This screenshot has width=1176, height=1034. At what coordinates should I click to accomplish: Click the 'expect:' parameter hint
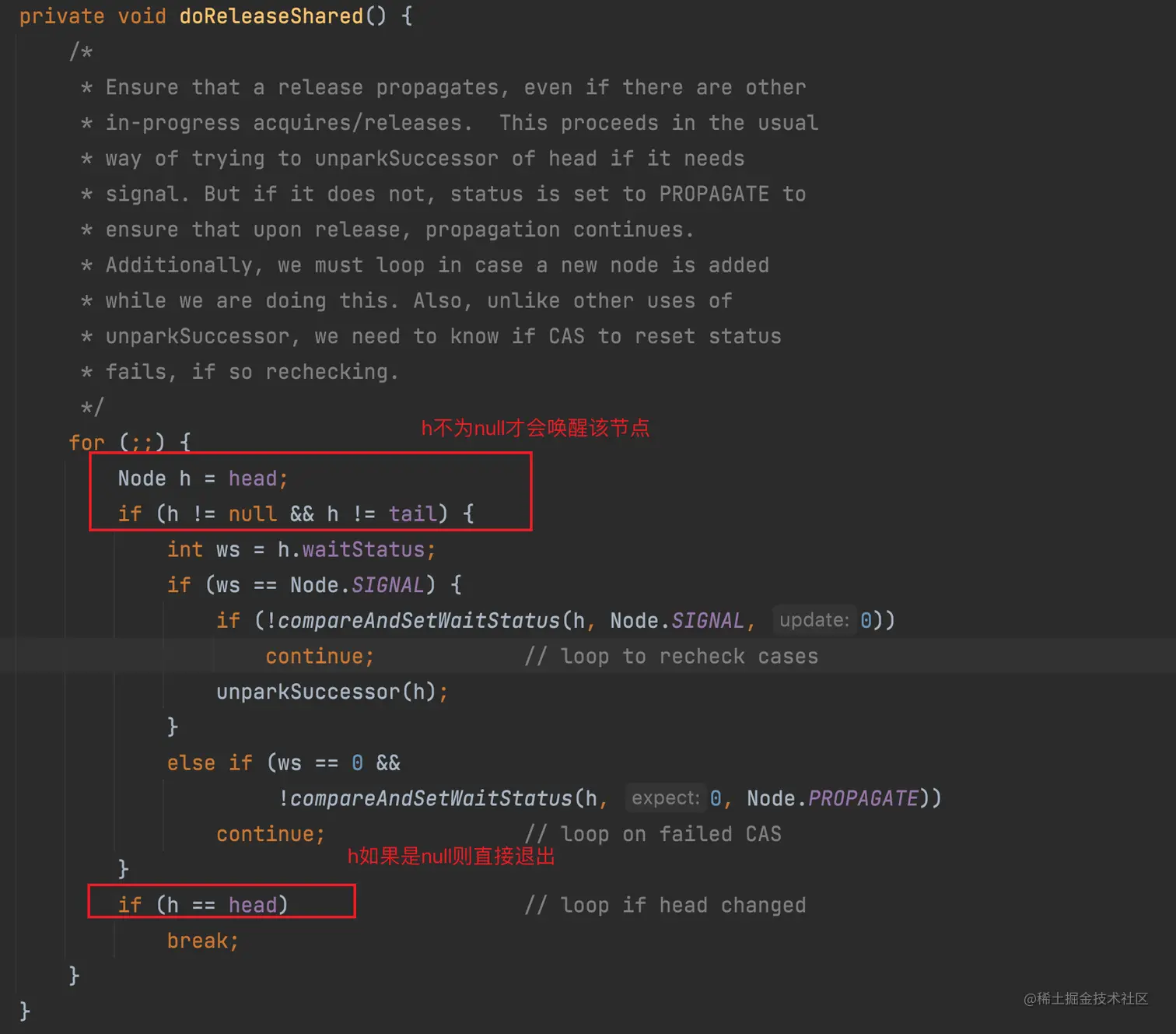coord(665,798)
